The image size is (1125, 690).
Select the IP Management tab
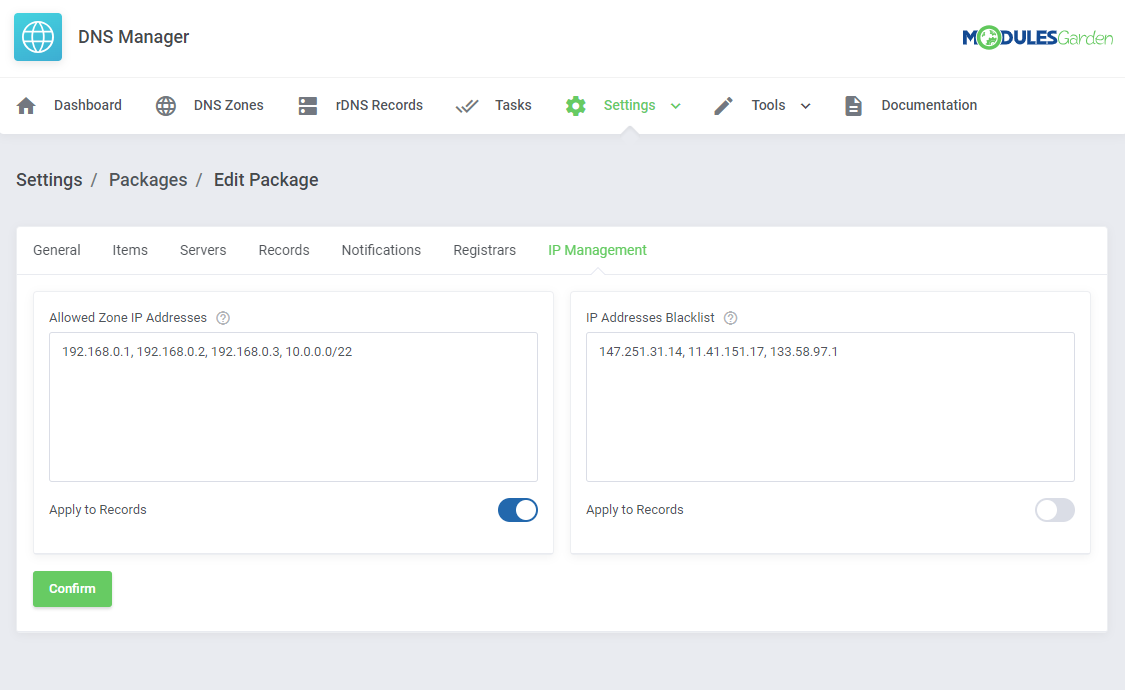click(x=597, y=250)
